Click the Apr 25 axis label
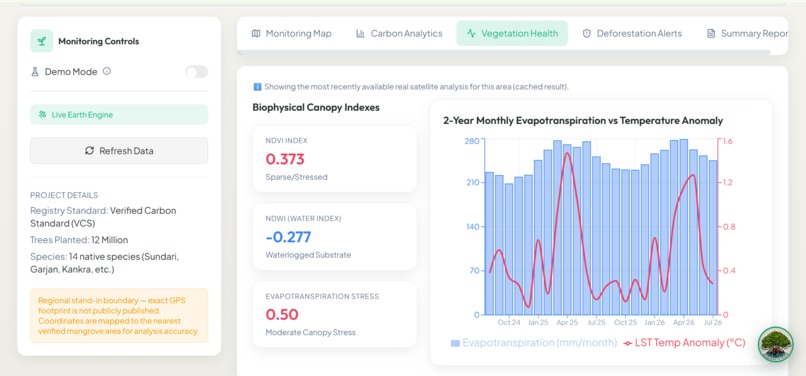Image resolution: width=806 pixels, height=376 pixels. (567, 323)
